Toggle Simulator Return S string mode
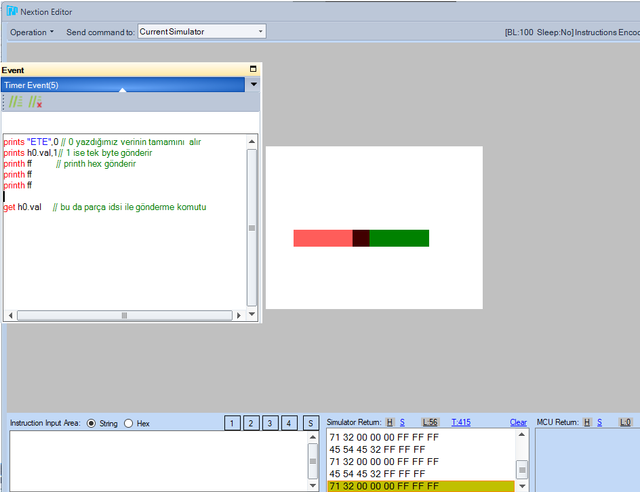The height and width of the screenshot is (492, 640). pos(402,423)
